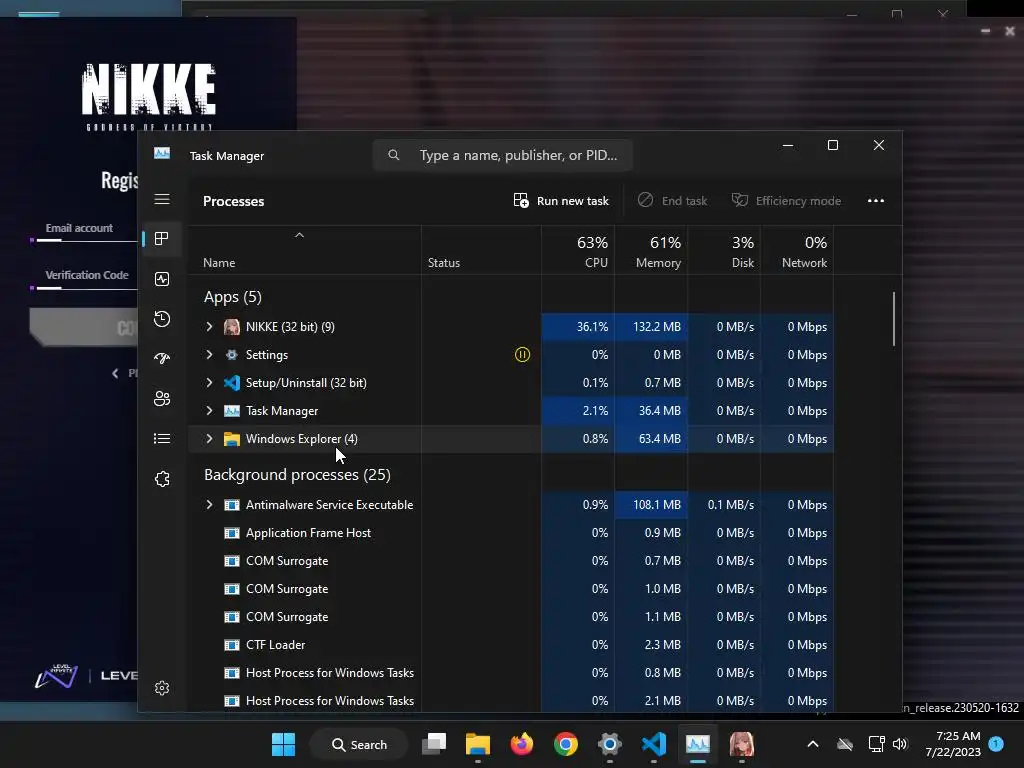
Task: Select the Processes page icon in sidebar
Action: coord(162,239)
